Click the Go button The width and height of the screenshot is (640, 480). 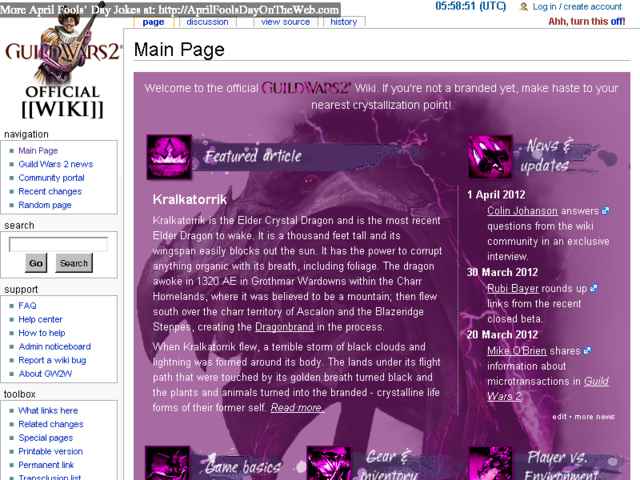36,263
